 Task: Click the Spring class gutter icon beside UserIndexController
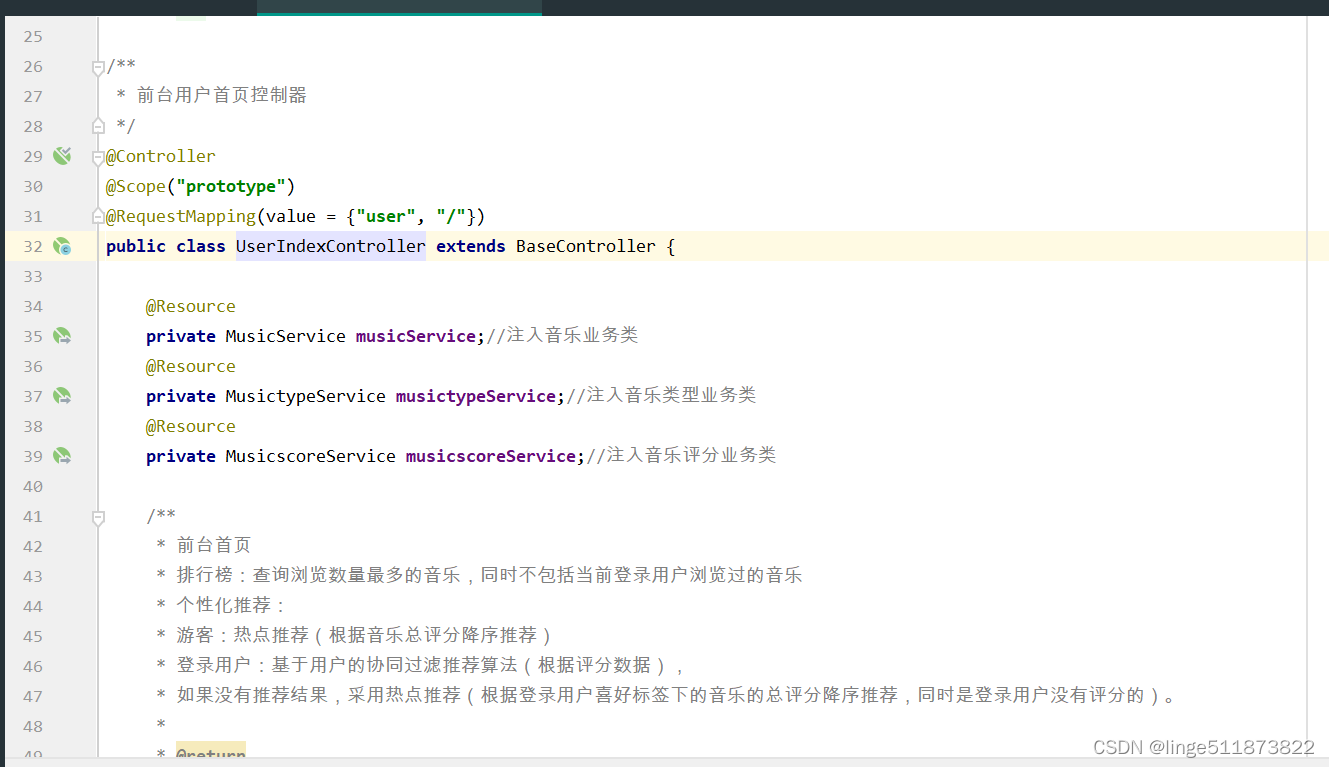point(62,246)
